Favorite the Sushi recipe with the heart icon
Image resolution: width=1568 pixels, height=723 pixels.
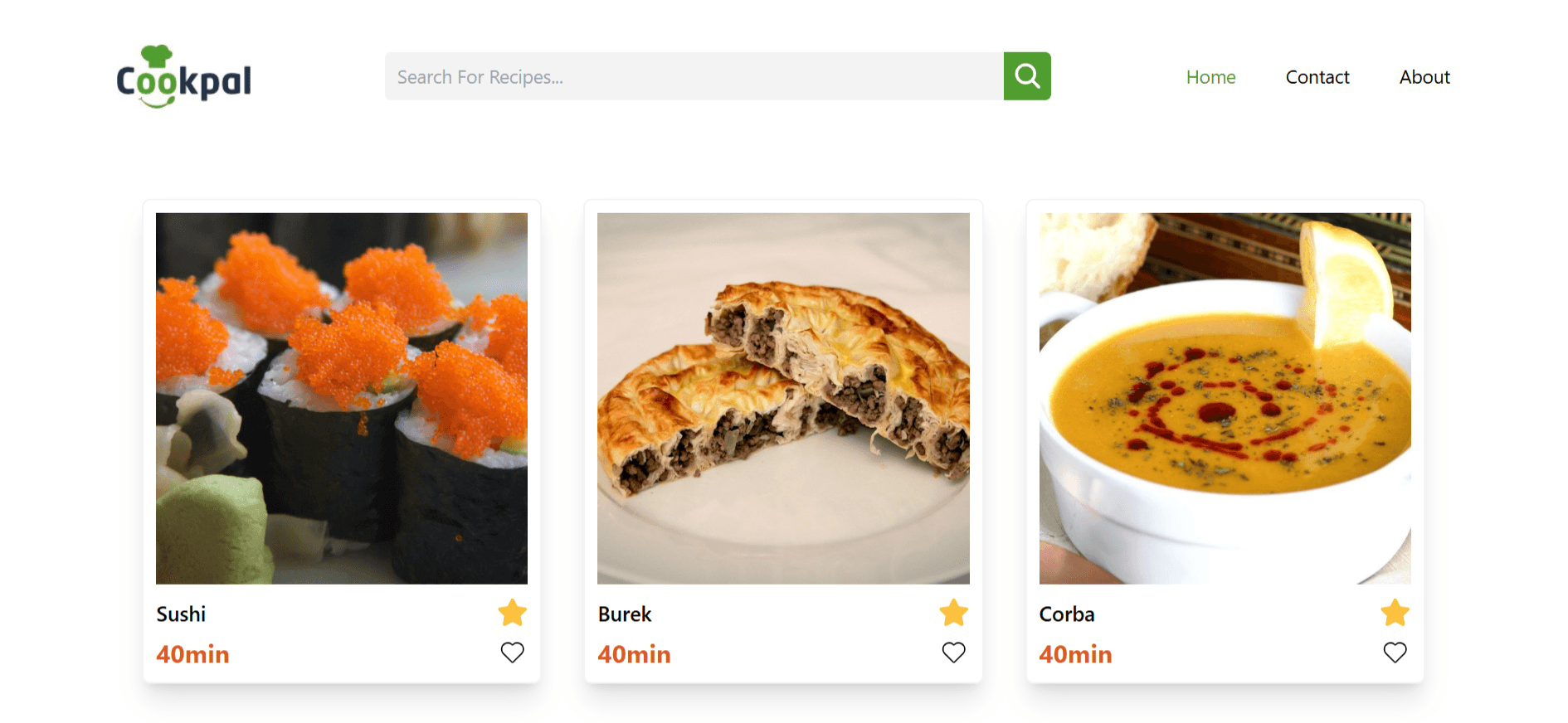coord(512,653)
